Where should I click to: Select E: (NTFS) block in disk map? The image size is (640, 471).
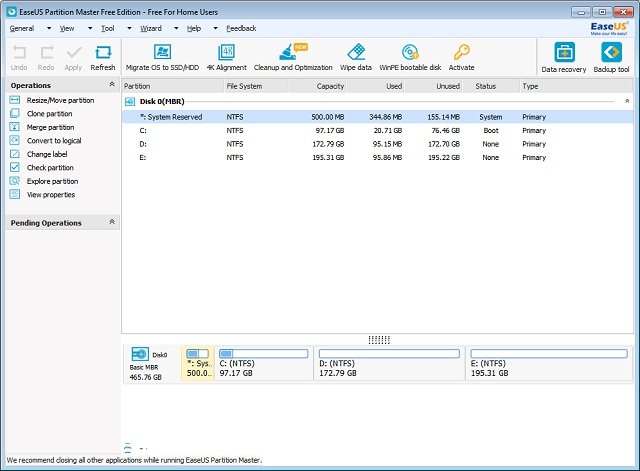click(549, 363)
